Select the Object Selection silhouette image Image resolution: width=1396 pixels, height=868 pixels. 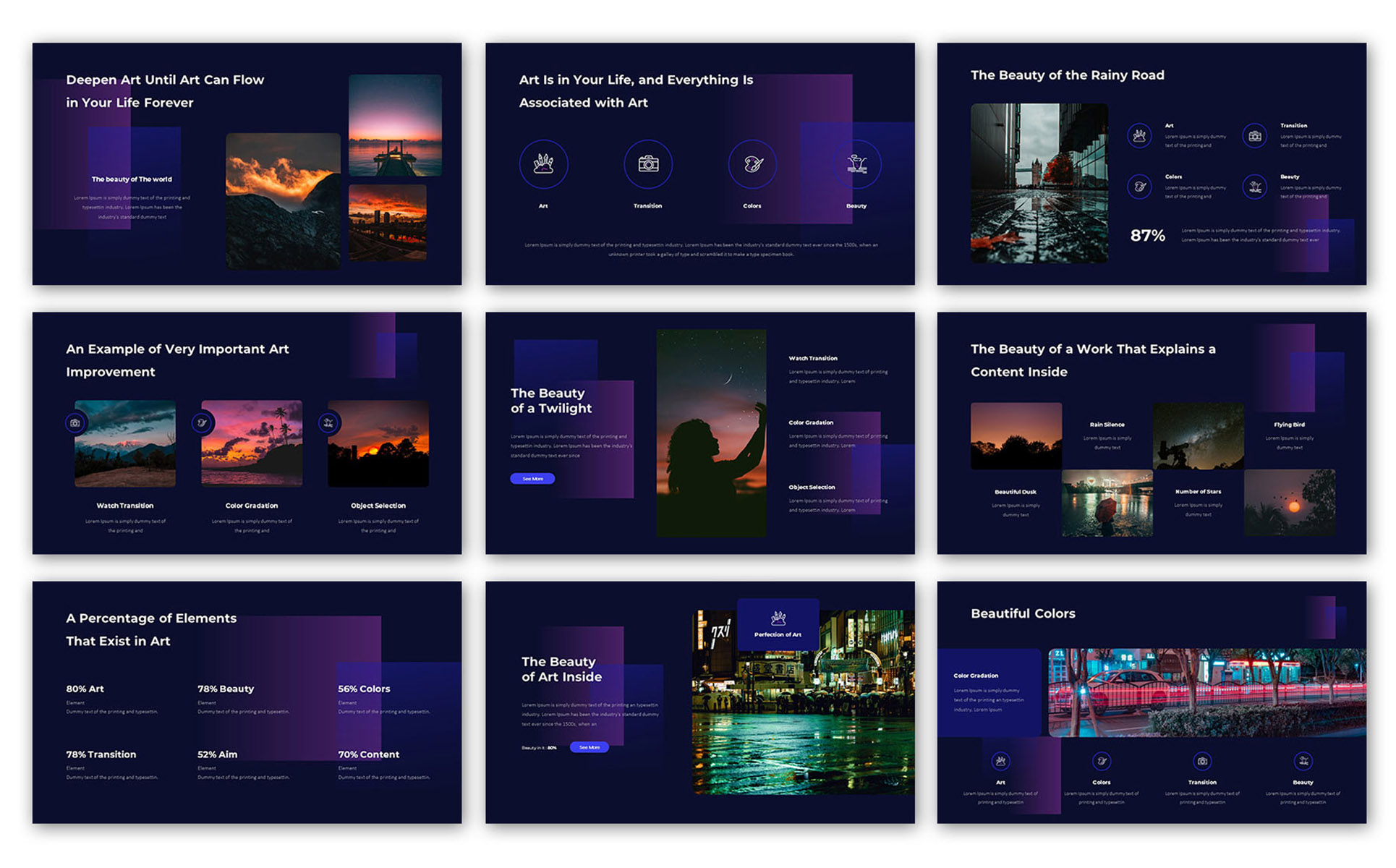(378, 443)
